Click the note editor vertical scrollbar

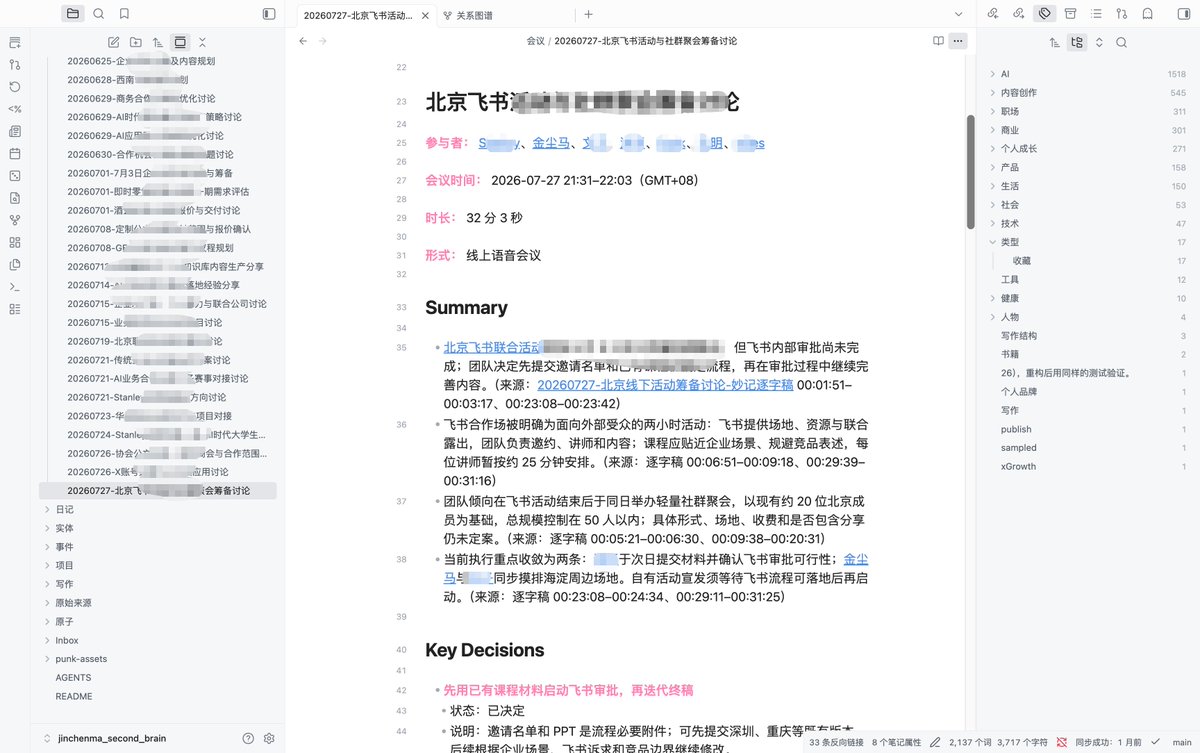[970, 172]
